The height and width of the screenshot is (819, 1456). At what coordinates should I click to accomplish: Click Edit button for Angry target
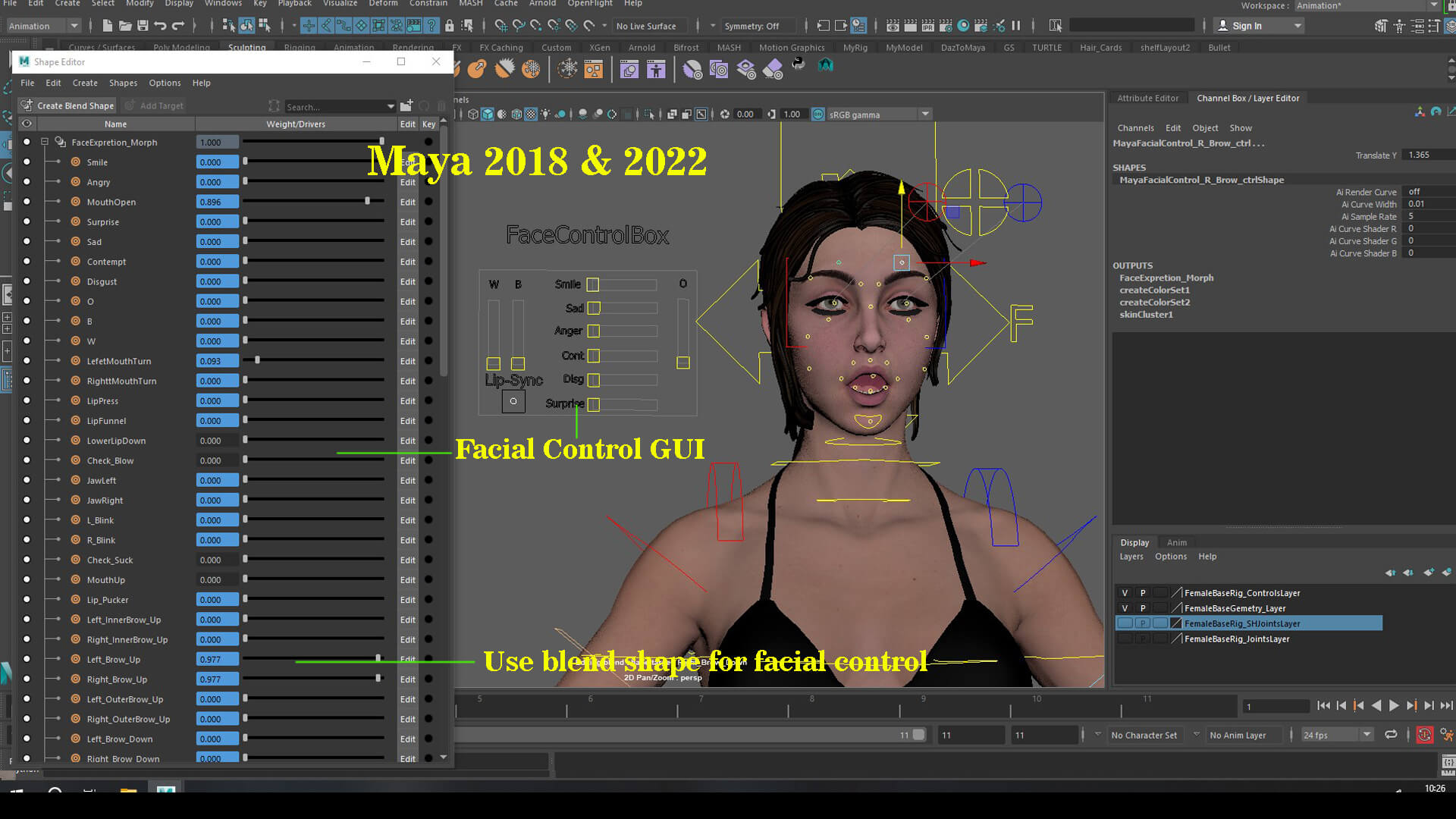[x=407, y=182]
